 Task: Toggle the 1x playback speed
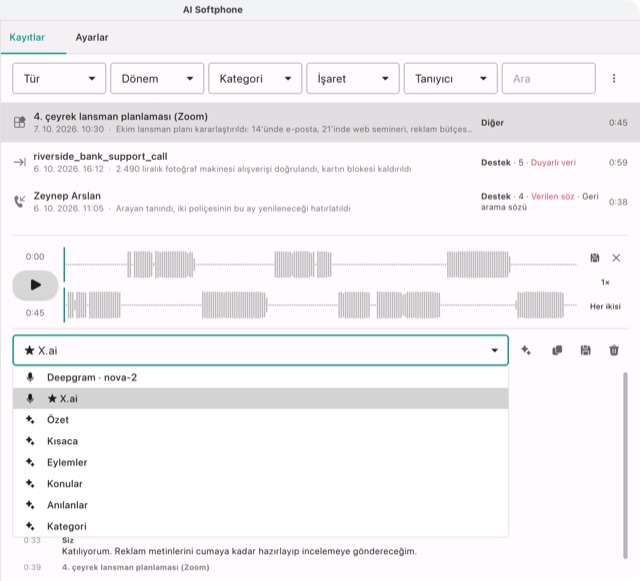click(x=605, y=282)
